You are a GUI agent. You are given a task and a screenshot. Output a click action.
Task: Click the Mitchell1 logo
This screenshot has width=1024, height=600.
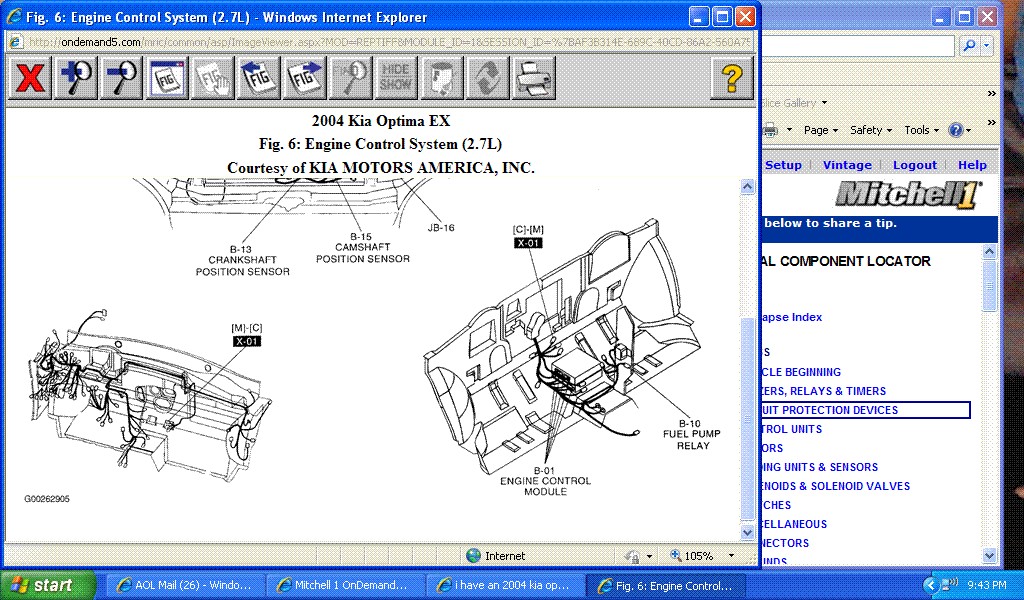(908, 195)
